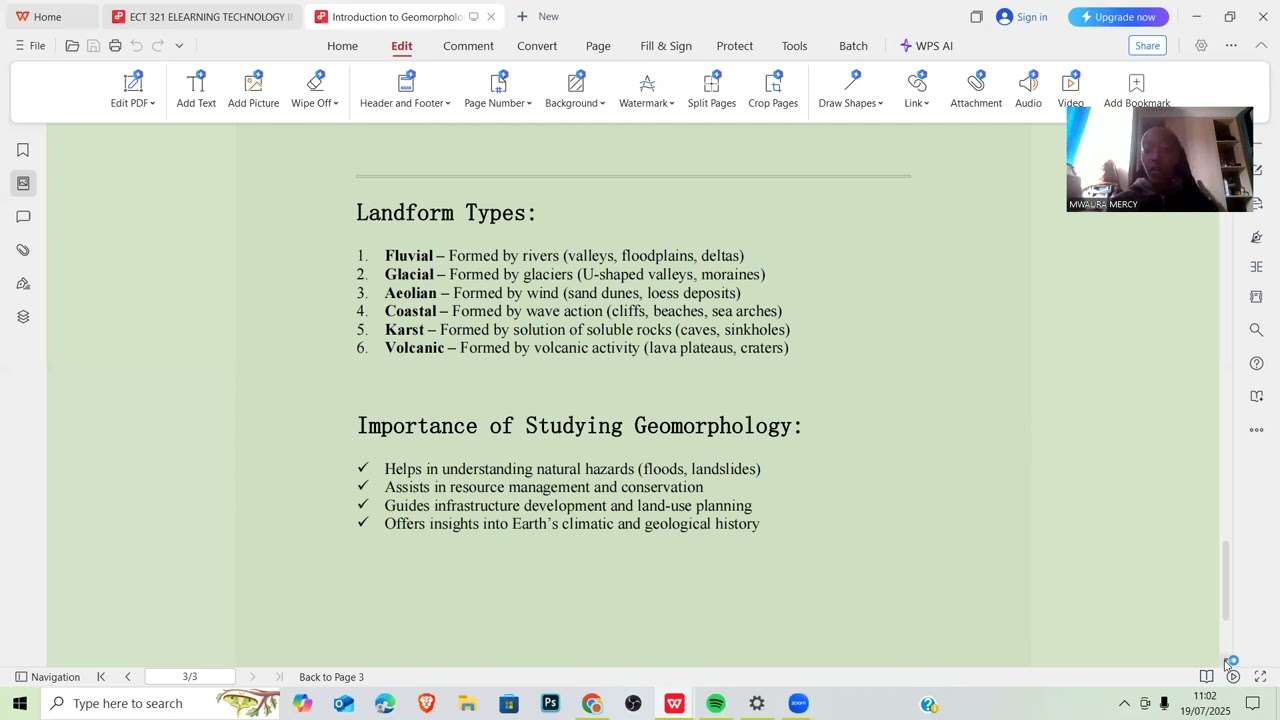The width and height of the screenshot is (1280, 720).
Task: Collapse the ribbon with the chevron
Action: 1261,46
